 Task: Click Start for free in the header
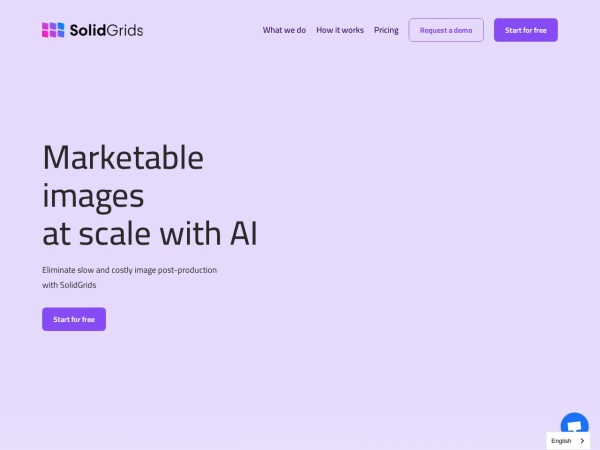coord(525,30)
